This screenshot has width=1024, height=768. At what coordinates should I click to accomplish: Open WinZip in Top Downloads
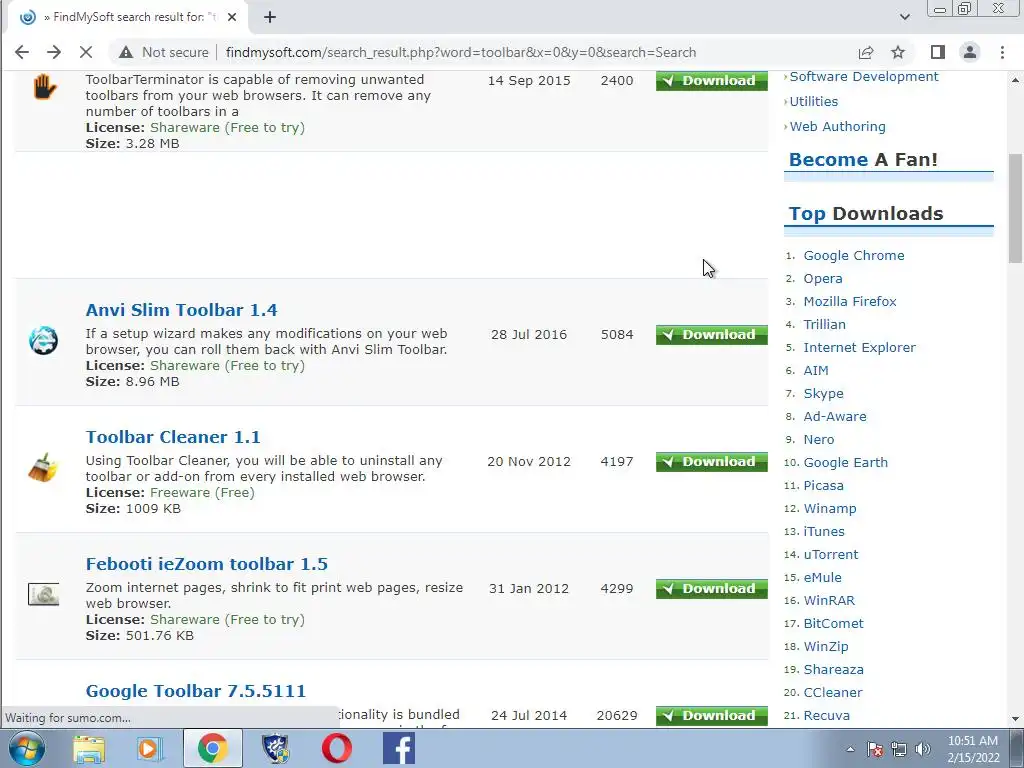tap(826, 647)
